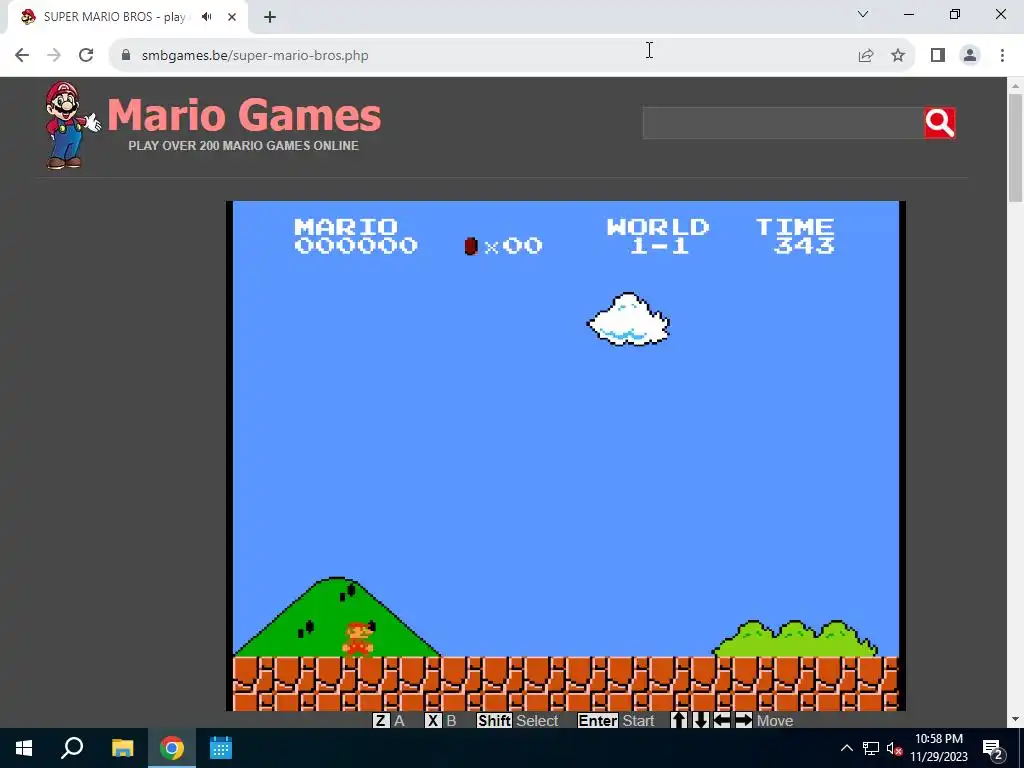This screenshot has height=768, width=1024.
Task: Click the Shift Select key hint
Action: pyautogui.click(x=517, y=720)
